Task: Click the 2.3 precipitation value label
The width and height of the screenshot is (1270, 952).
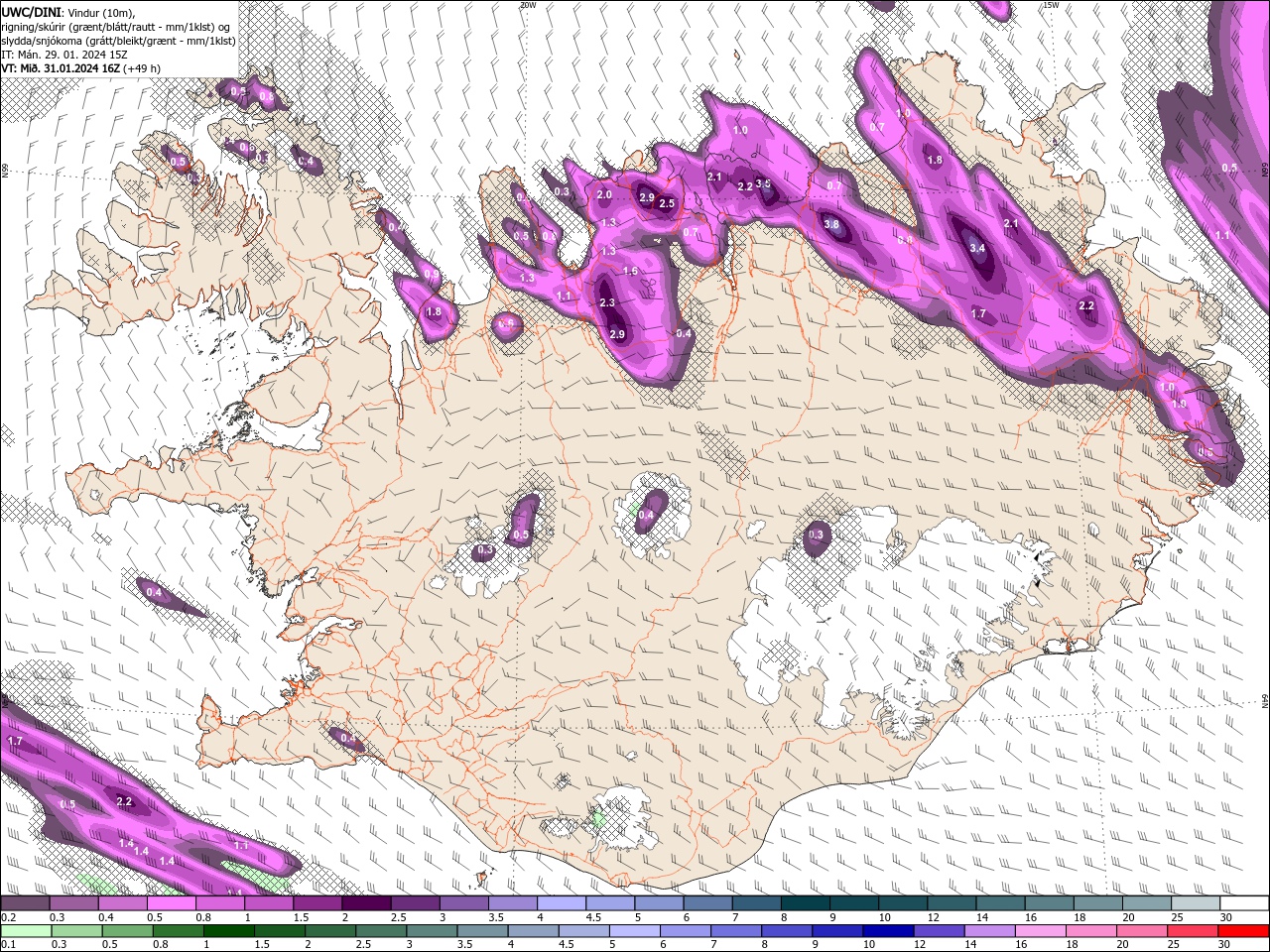Action: click(608, 302)
